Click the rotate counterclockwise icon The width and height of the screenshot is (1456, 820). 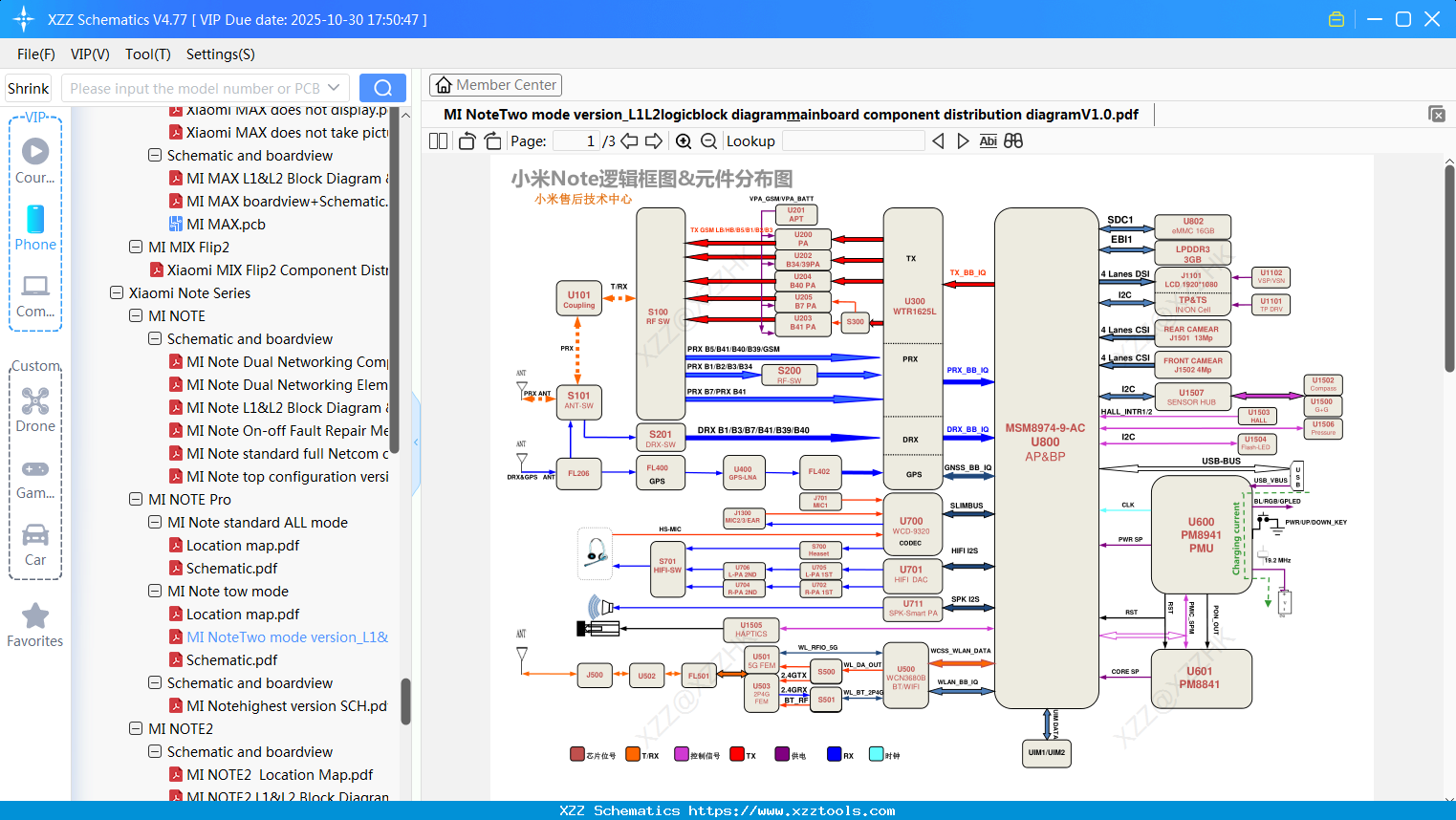click(x=466, y=140)
